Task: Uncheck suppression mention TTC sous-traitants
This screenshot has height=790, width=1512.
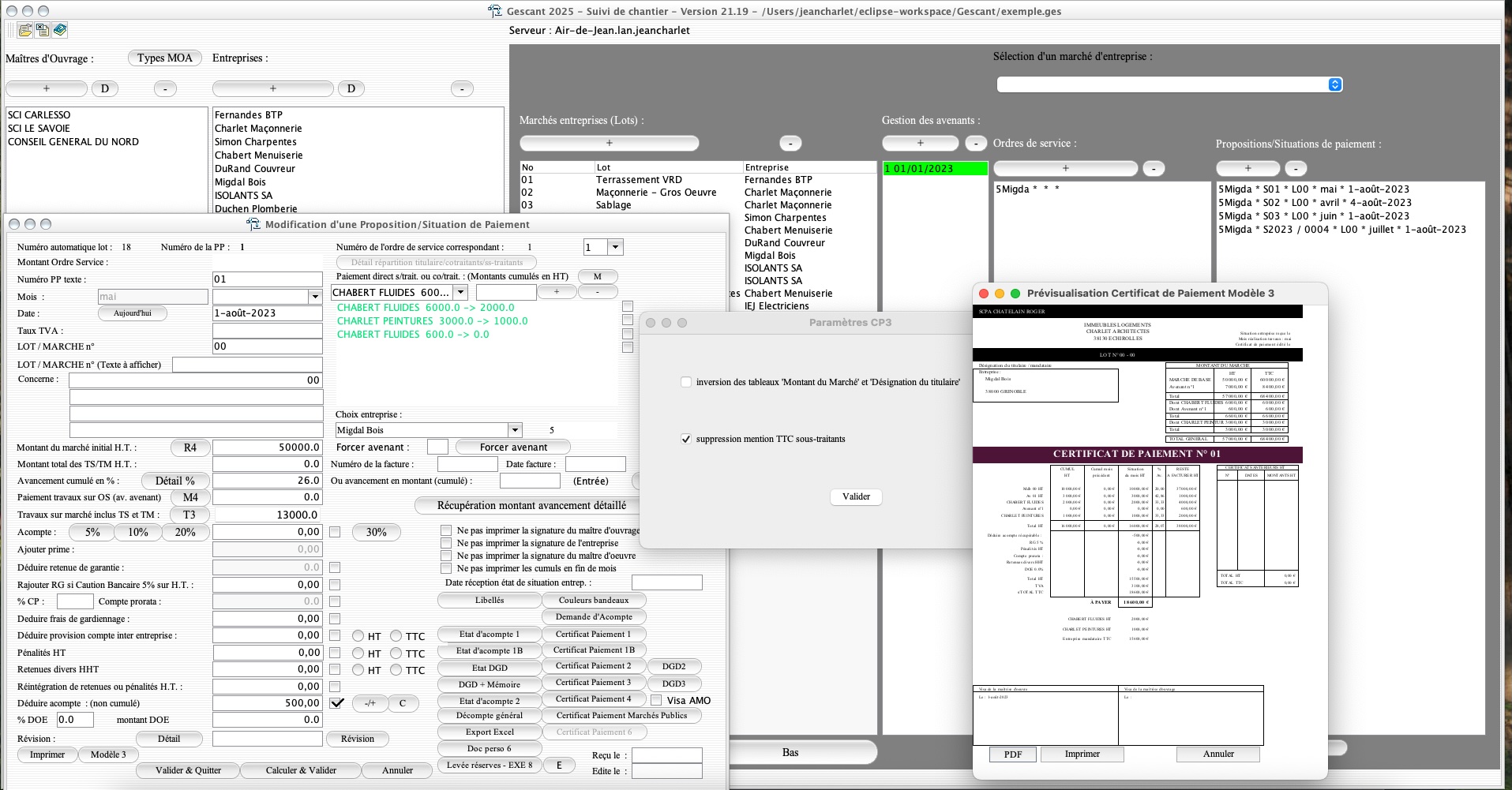Action: tap(686, 439)
